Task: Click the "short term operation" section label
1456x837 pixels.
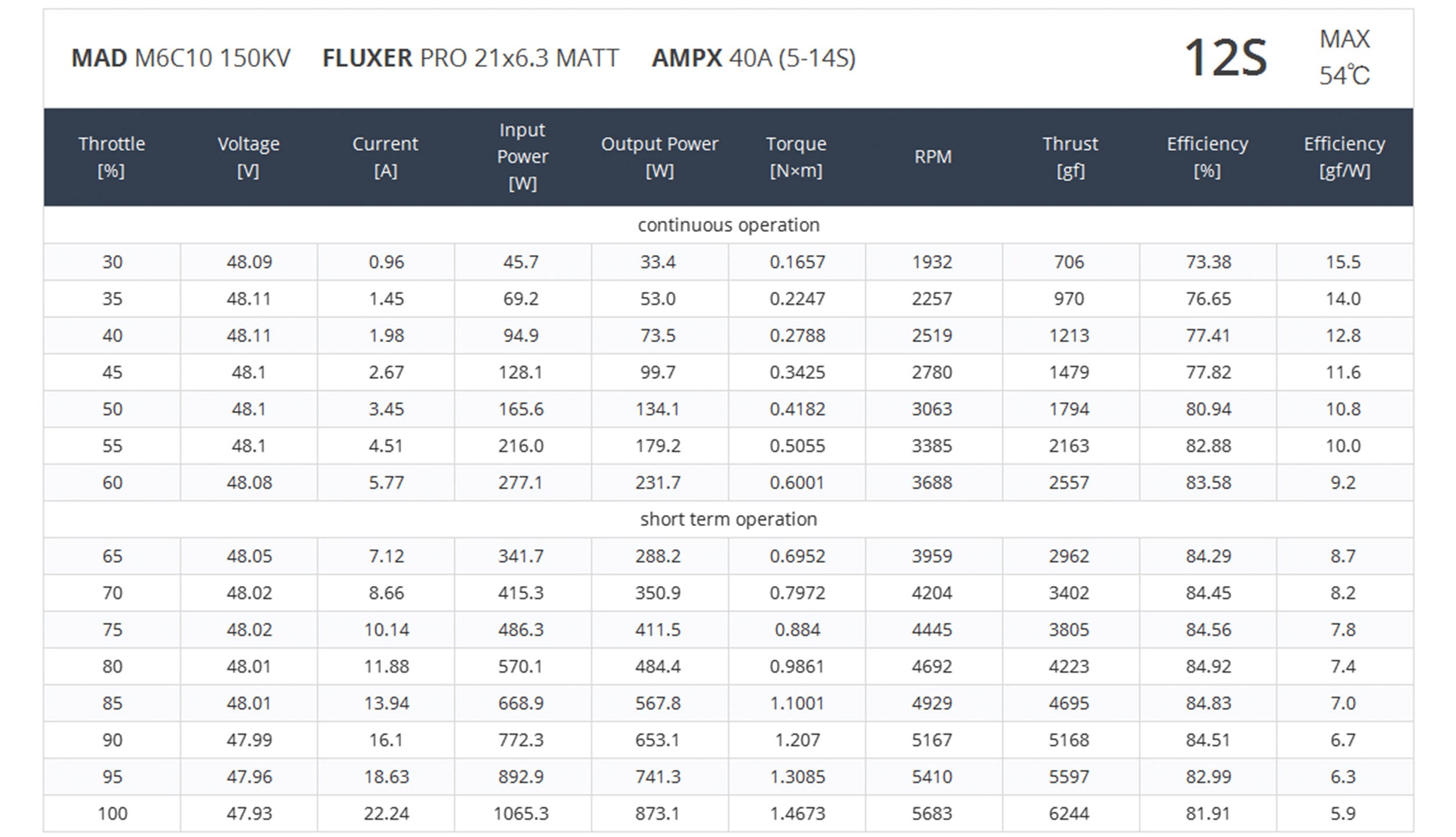Action: (x=728, y=519)
